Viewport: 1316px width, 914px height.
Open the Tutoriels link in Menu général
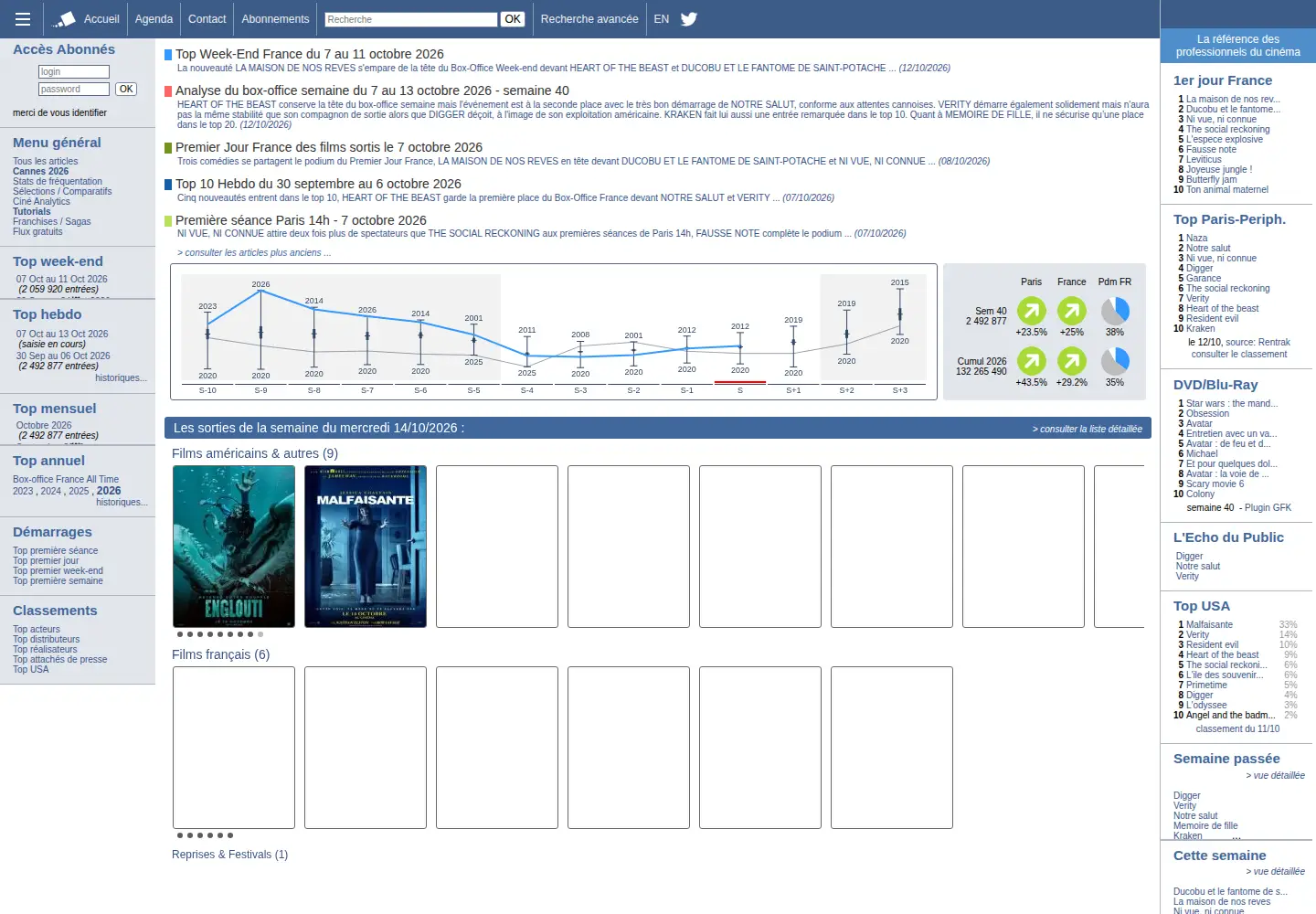[x=32, y=211]
